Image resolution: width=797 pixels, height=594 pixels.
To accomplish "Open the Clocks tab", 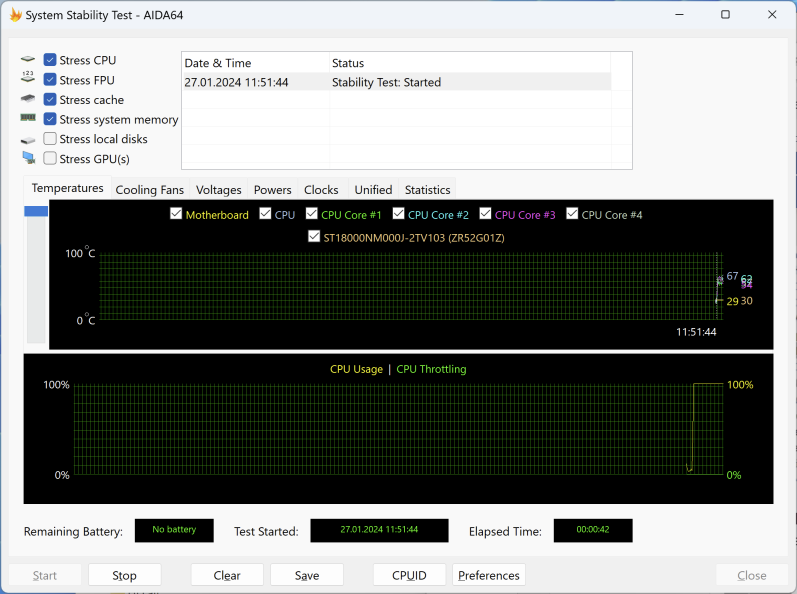I will (x=321, y=190).
